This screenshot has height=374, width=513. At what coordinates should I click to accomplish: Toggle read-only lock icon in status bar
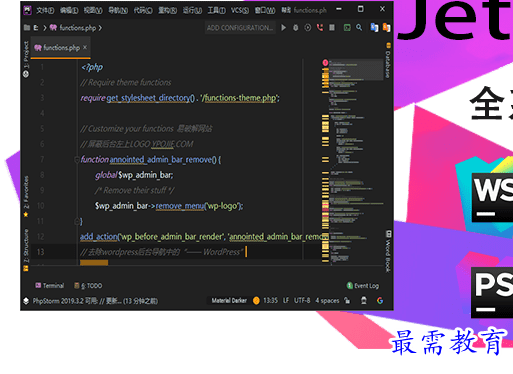(x=347, y=301)
